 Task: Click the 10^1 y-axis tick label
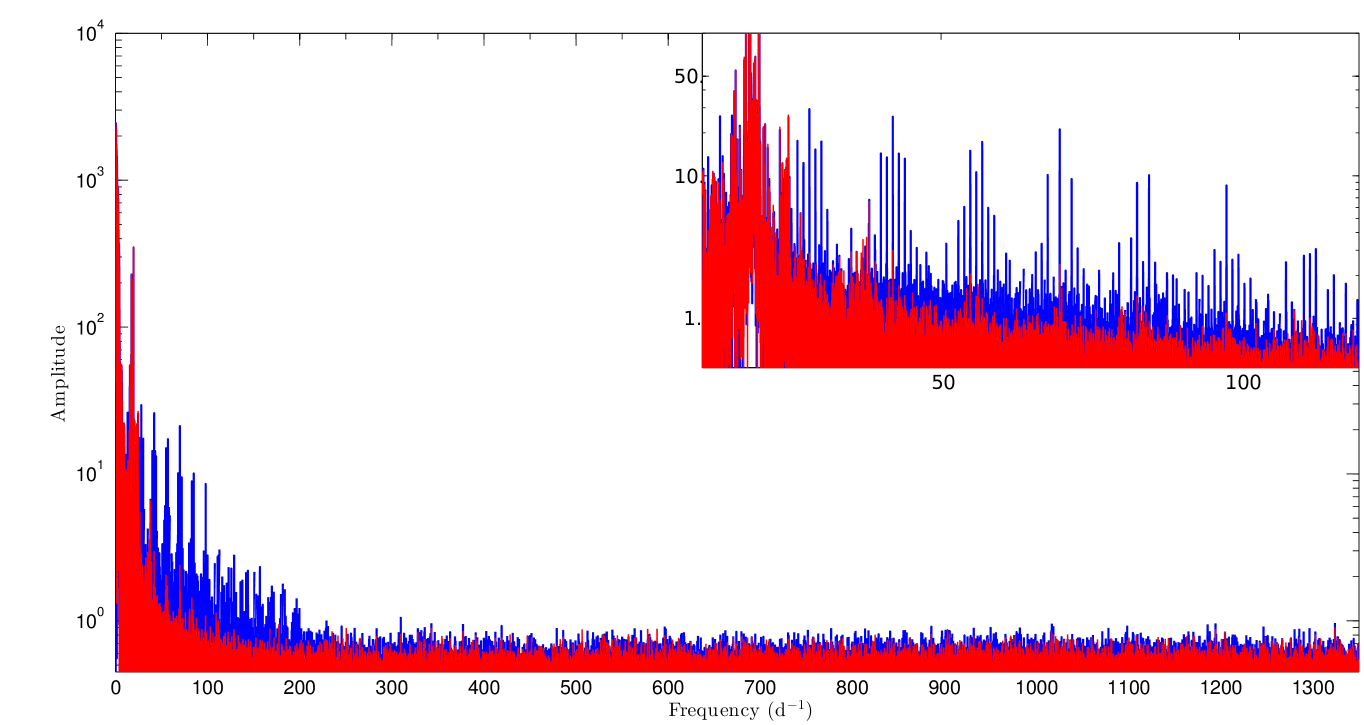(x=91, y=474)
